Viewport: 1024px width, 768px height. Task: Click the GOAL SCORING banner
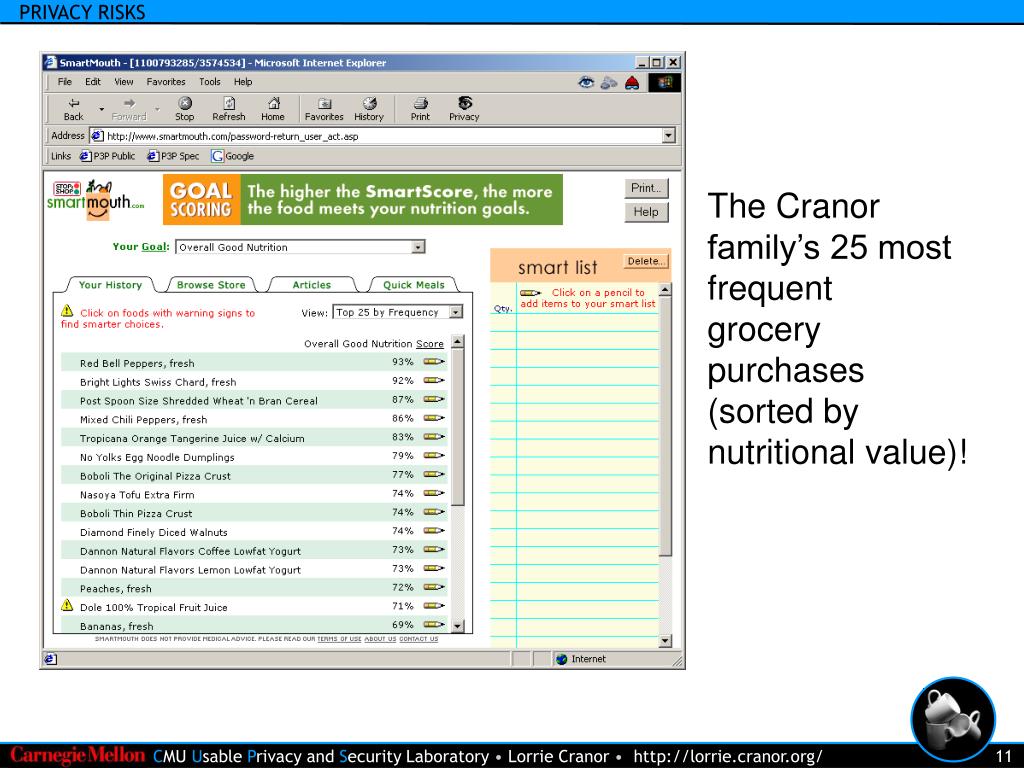point(362,200)
